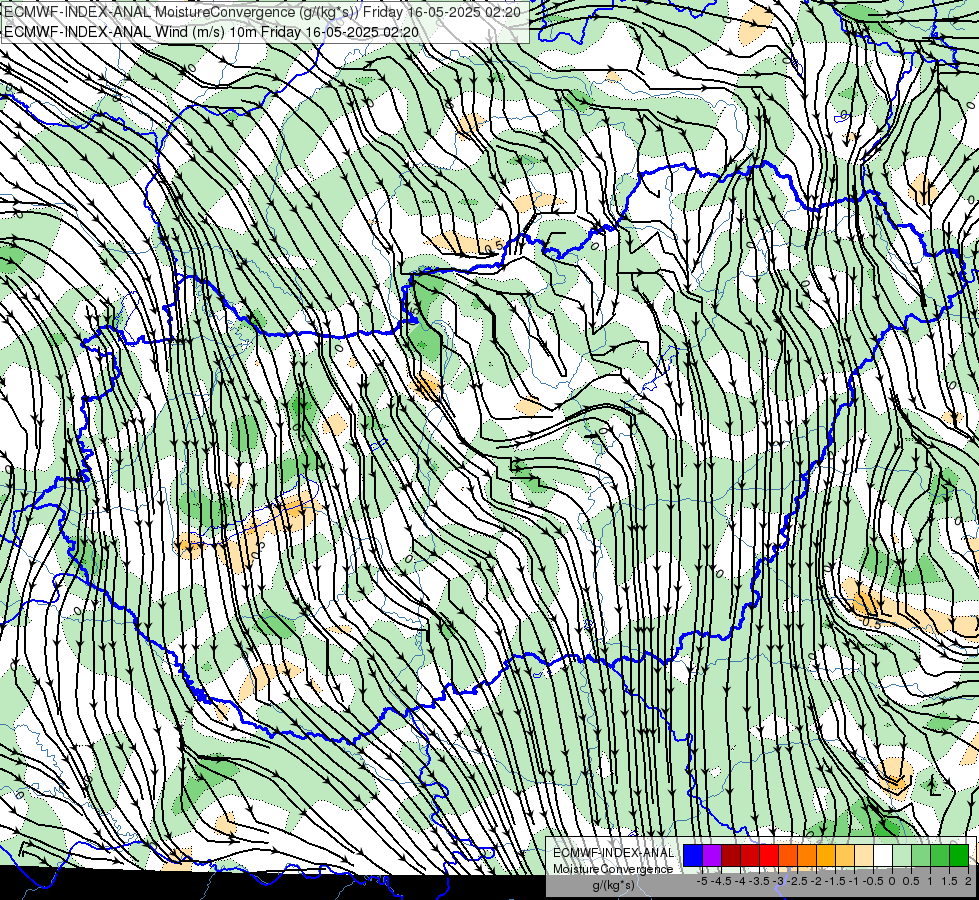
Task: Click the Wind (m/s) 10m title line
Action: (x=211, y=31)
